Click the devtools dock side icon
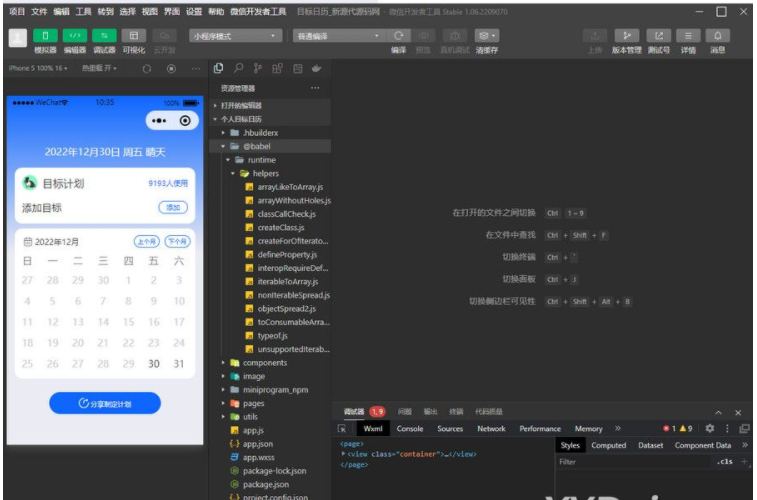Screen dimensions: 757x500 (744, 429)
